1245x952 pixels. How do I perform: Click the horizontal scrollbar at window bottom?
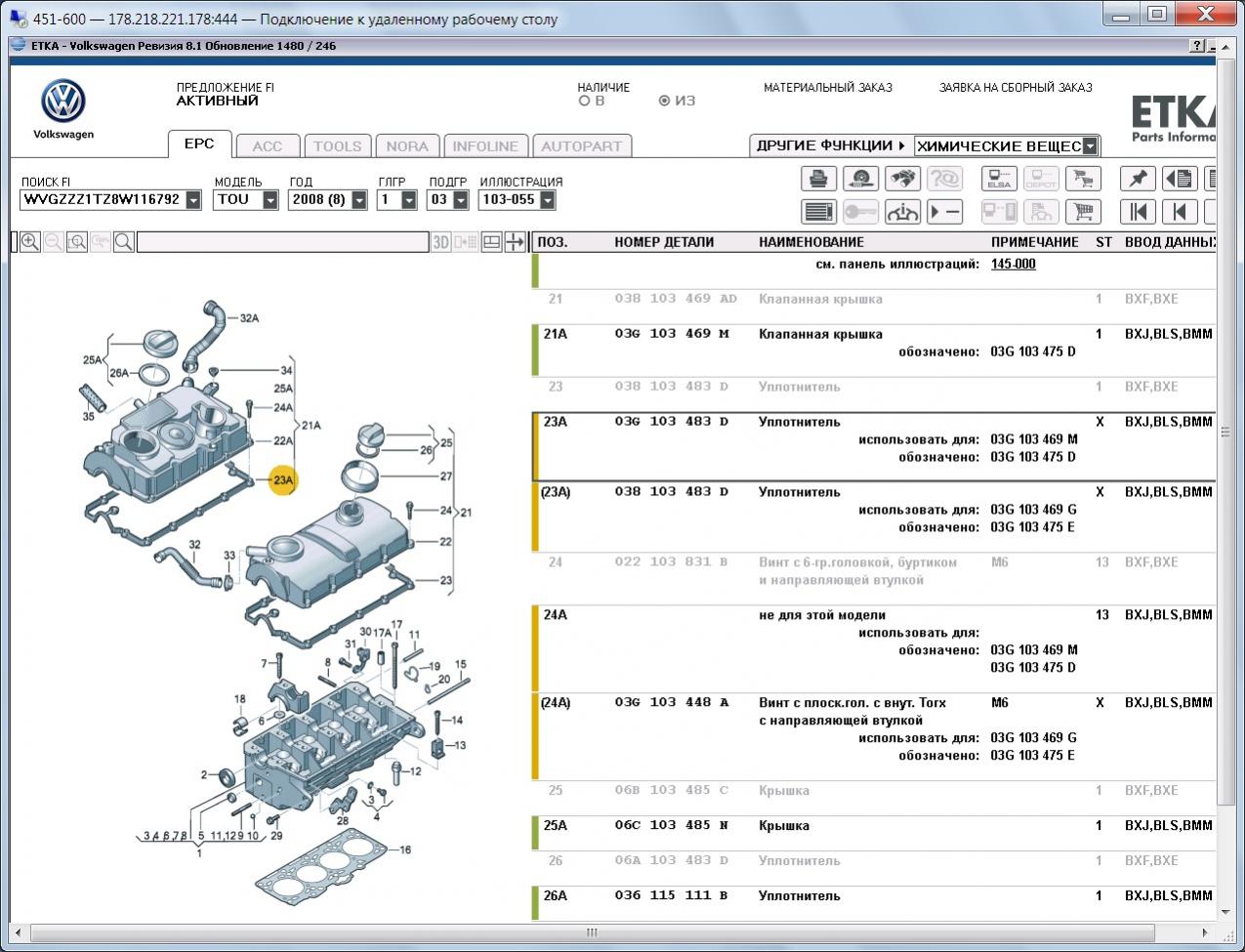coord(592,932)
